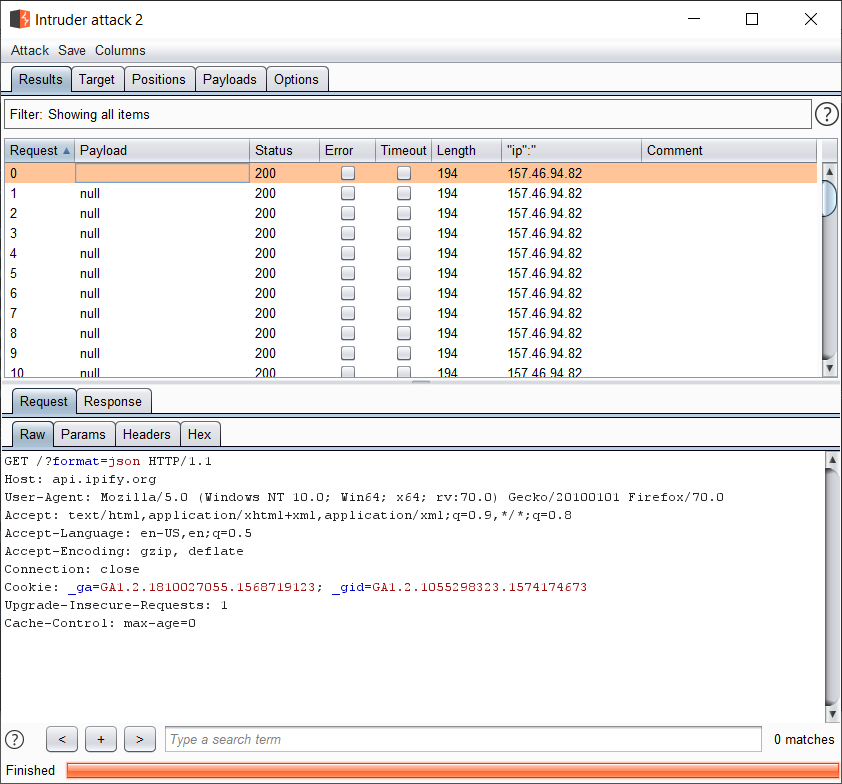Click the '+' search options button
Viewport: 842px width, 784px height.
[101, 739]
